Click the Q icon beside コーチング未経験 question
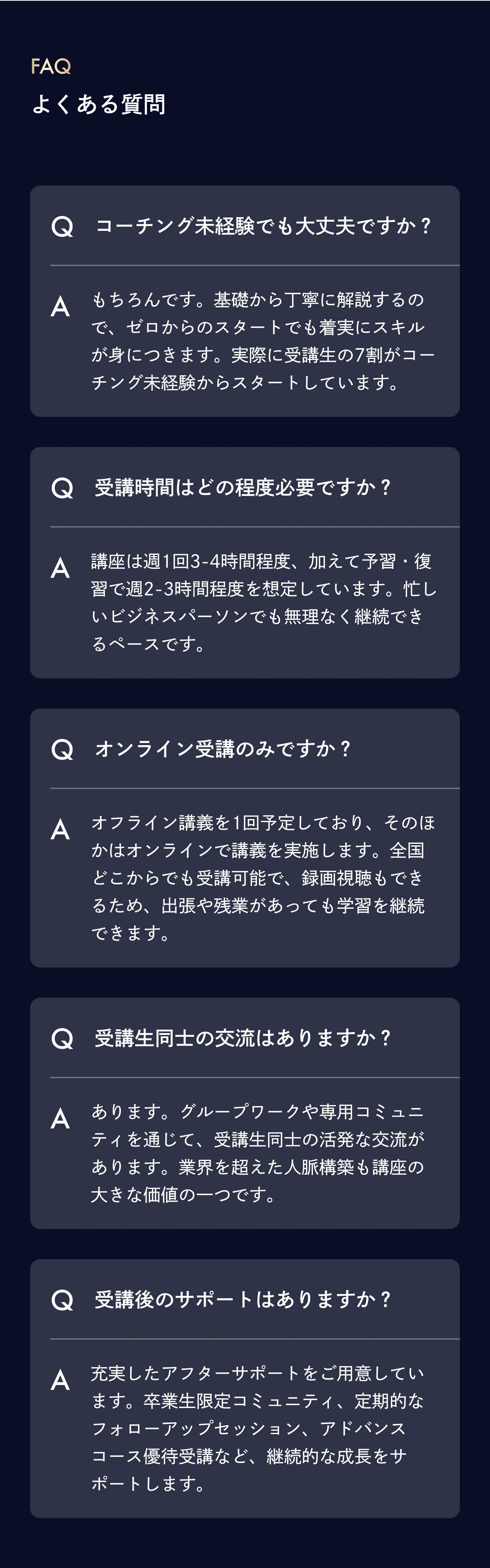490x1568 pixels. (62, 227)
